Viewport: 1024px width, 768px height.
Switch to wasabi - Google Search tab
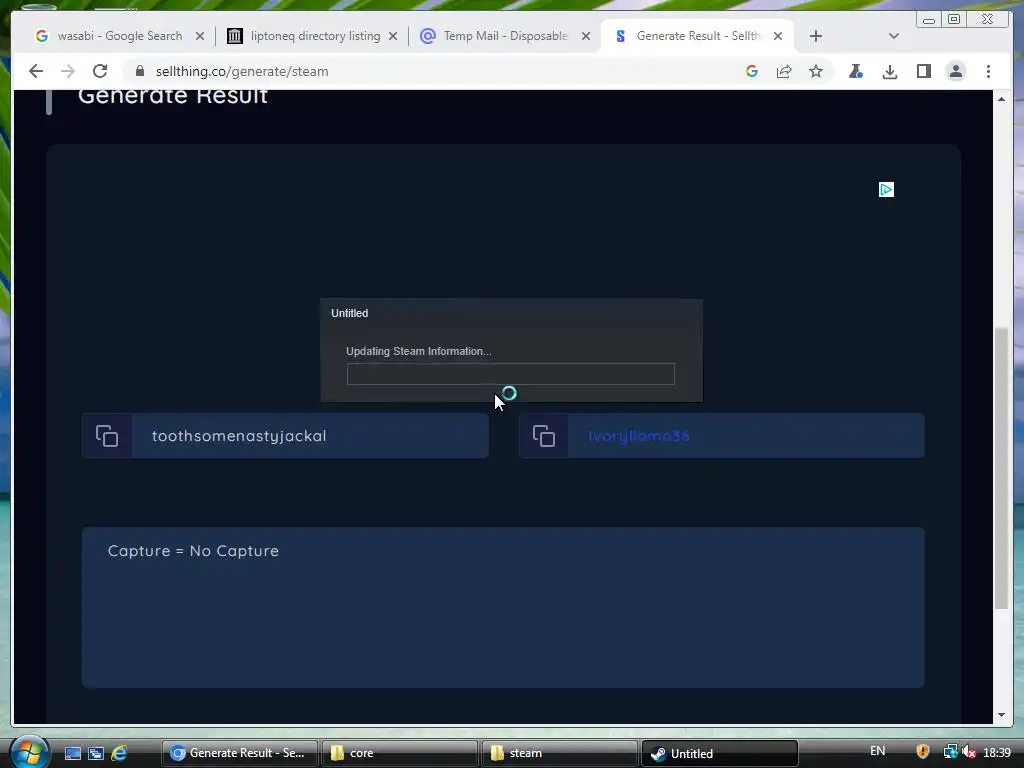[120, 36]
